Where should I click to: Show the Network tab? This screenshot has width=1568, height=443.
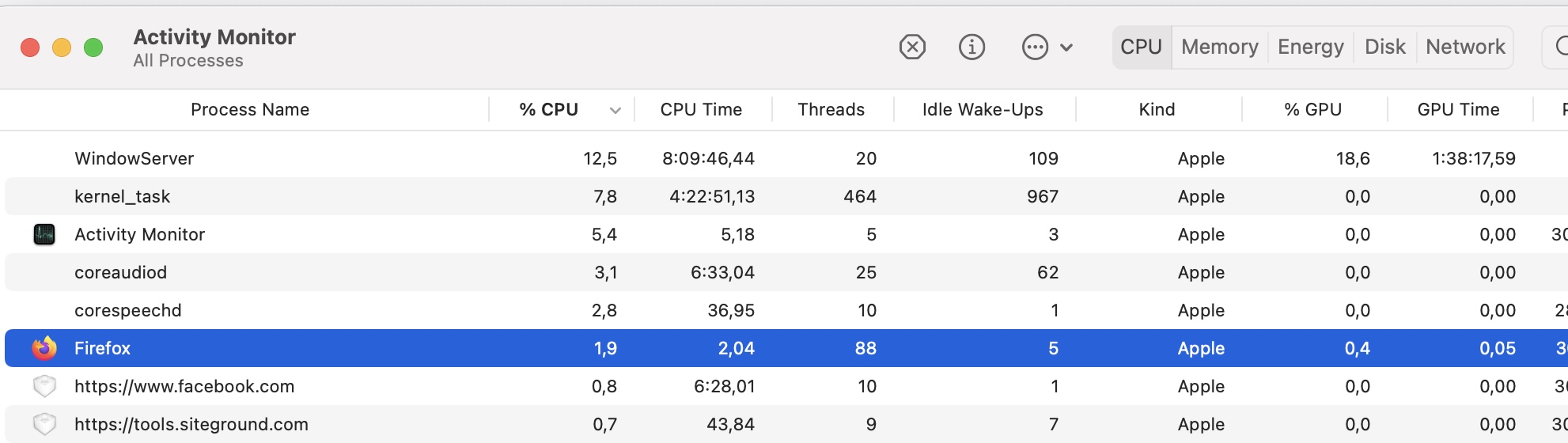point(1465,47)
